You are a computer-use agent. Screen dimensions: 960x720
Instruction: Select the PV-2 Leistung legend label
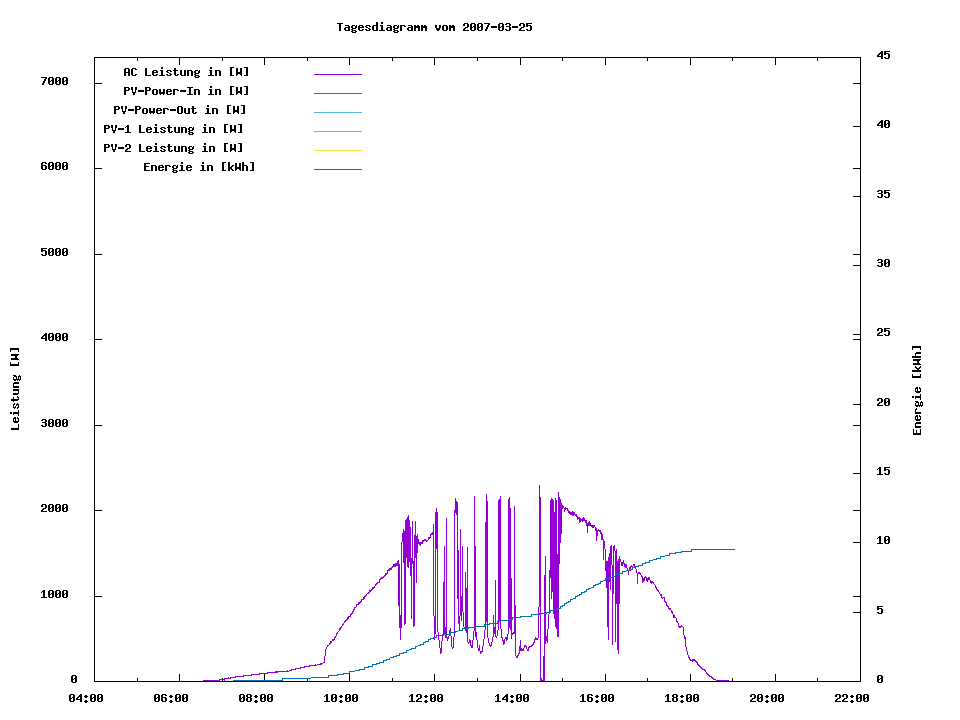click(x=173, y=148)
